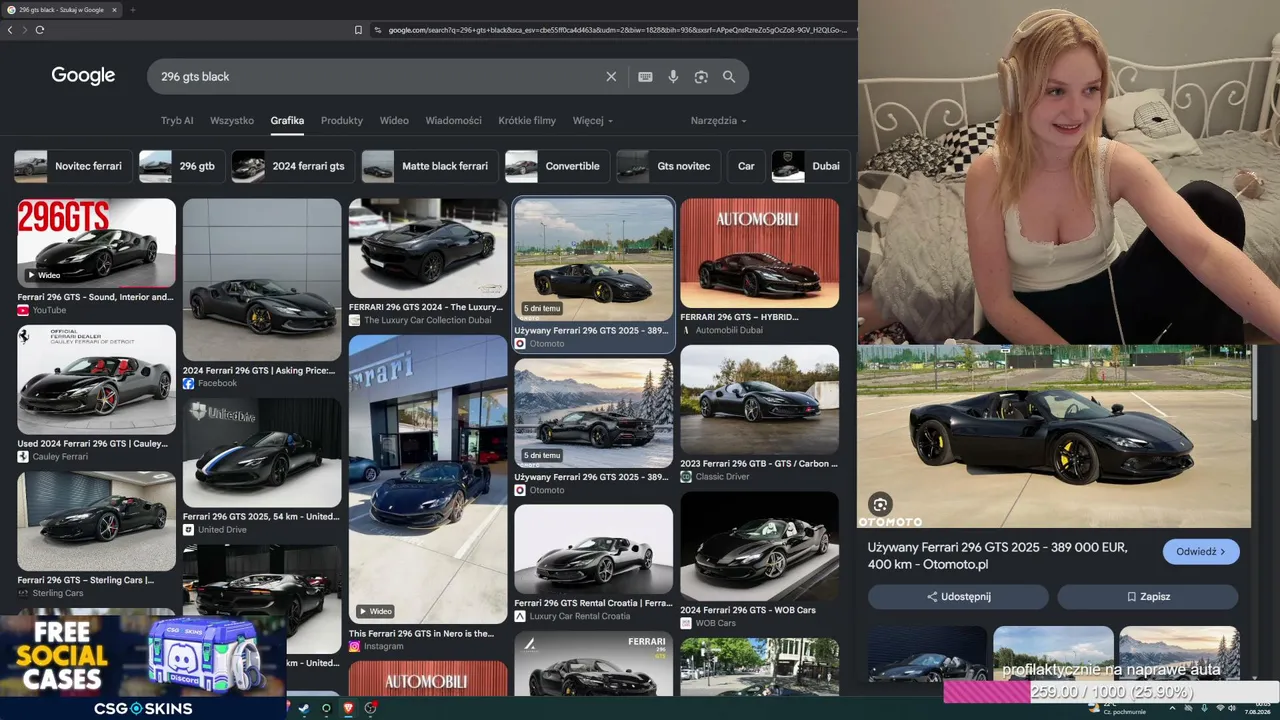Viewport: 1280px width, 720px height.
Task: Apply the Car filter chip
Action: (746, 166)
